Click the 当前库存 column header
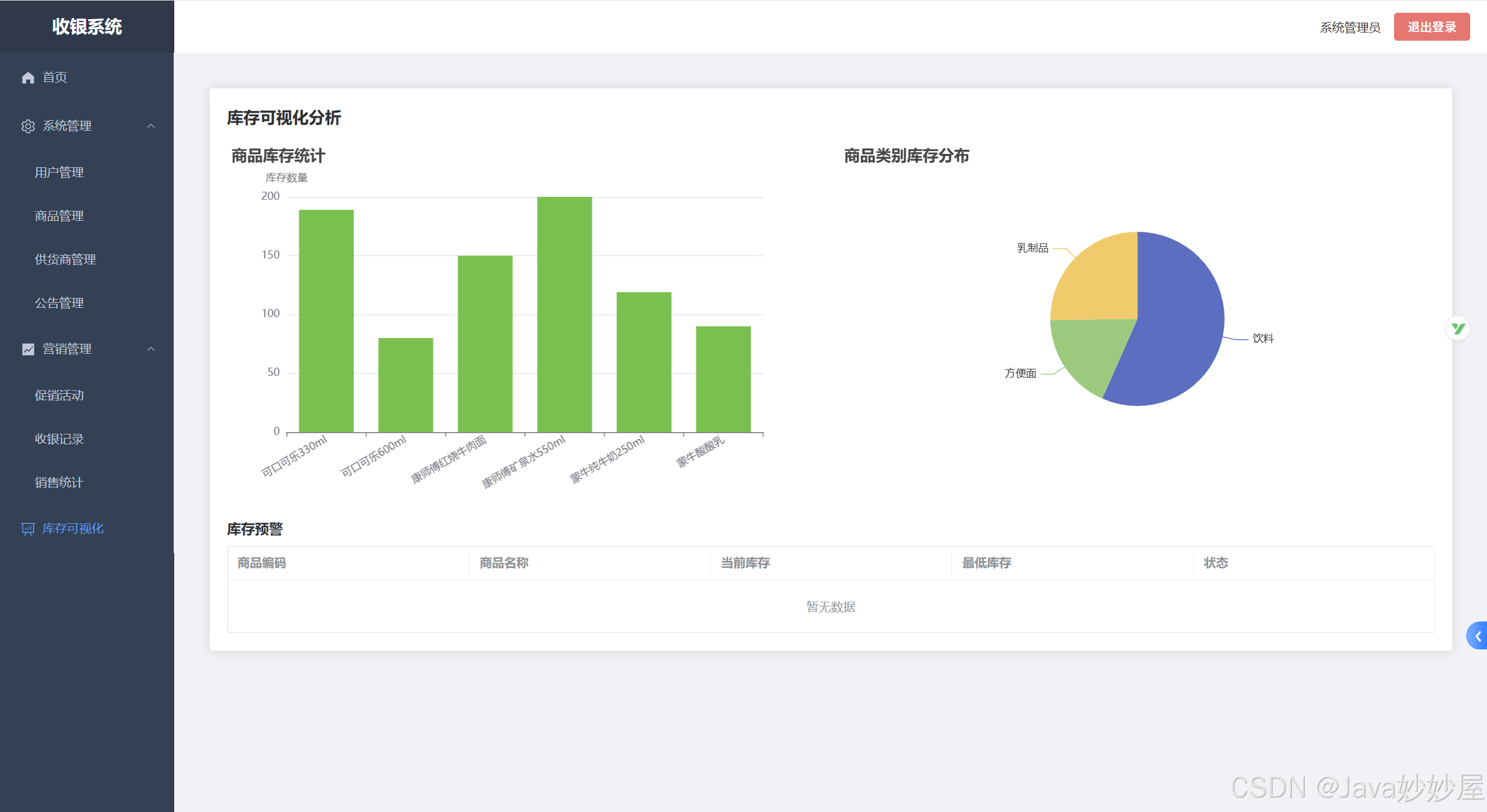The width and height of the screenshot is (1487, 812). 745,563
